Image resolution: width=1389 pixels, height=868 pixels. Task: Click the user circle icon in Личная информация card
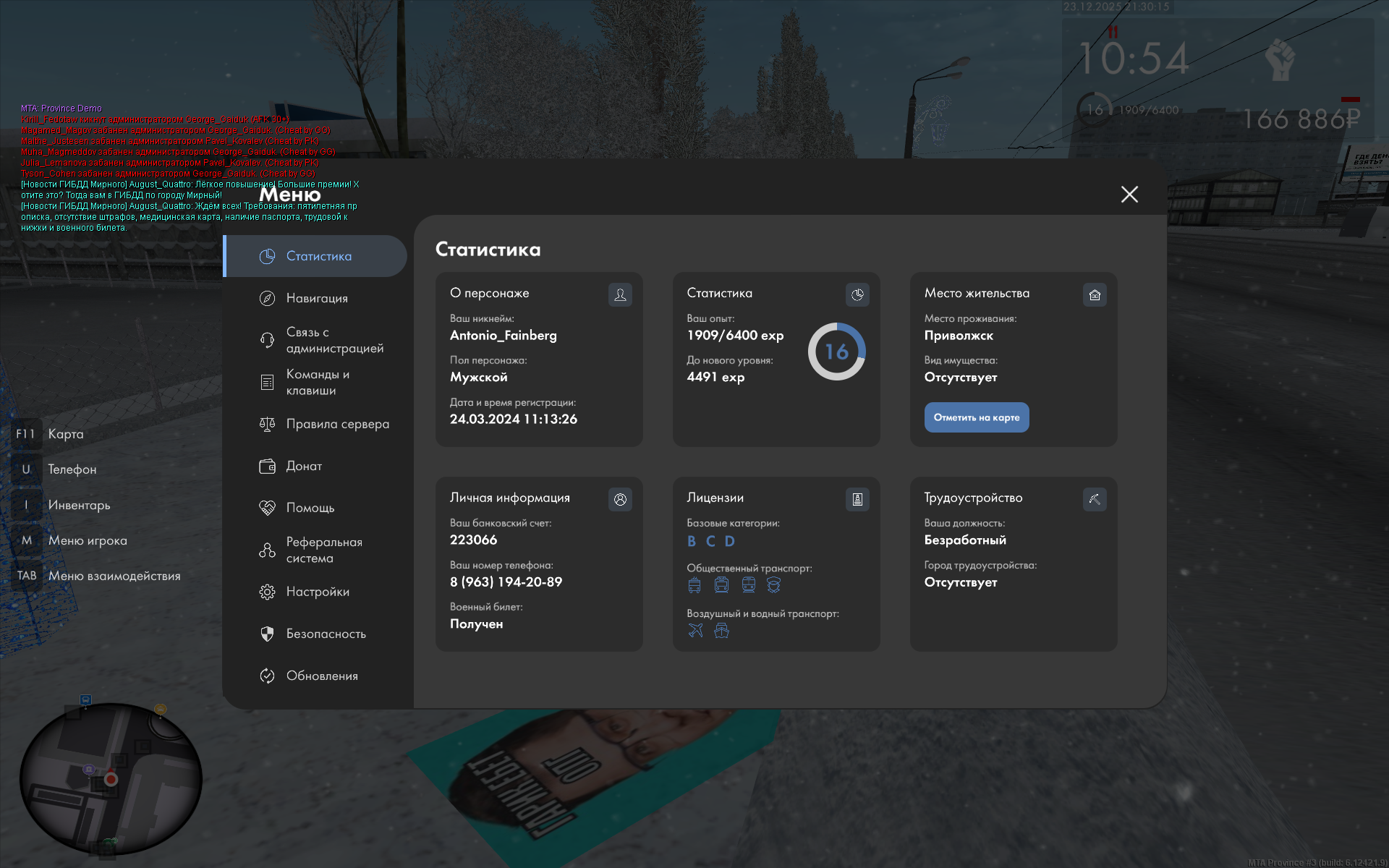620,499
